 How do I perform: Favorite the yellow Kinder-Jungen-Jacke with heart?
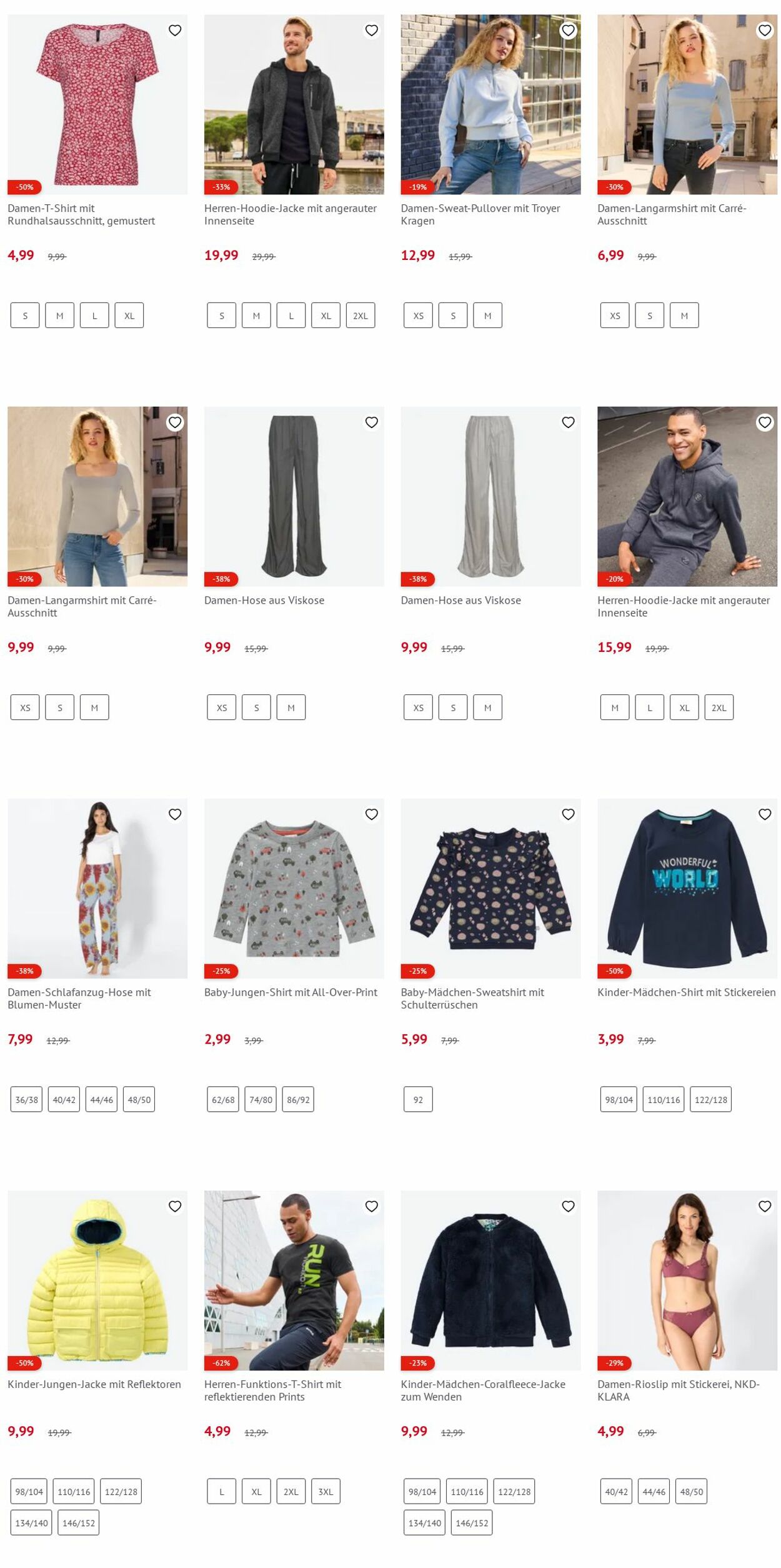tap(175, 1206)
